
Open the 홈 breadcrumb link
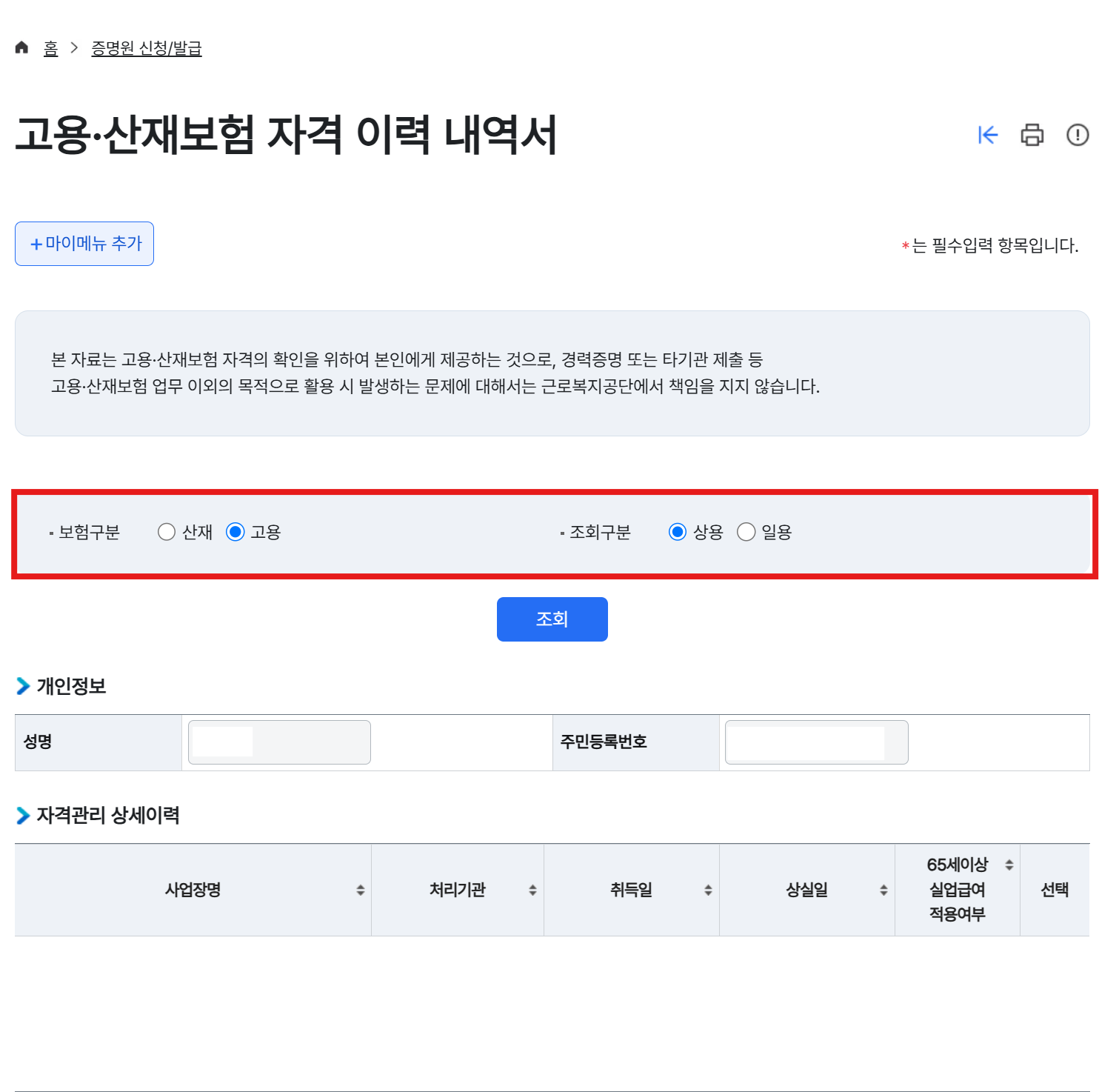pos(50,48)
